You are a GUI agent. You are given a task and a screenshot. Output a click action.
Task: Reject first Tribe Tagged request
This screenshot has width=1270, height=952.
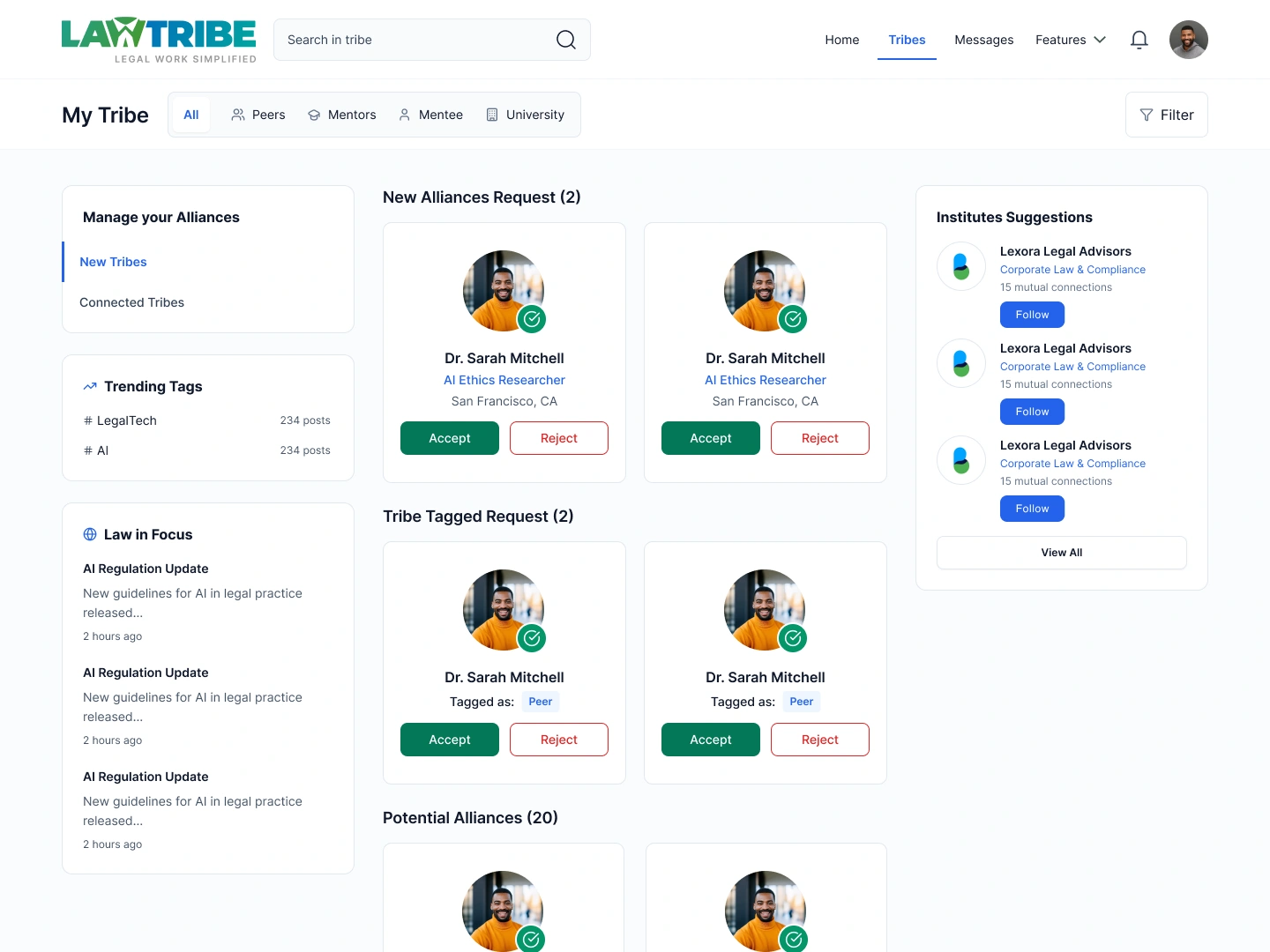[x=559, y=740]
